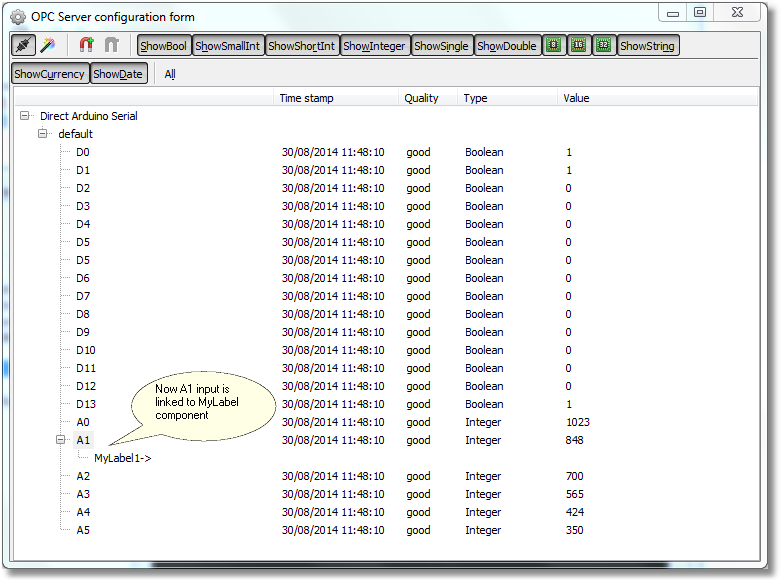
Task: Click the Boolean type in D13 row
Action: (484, 404)
